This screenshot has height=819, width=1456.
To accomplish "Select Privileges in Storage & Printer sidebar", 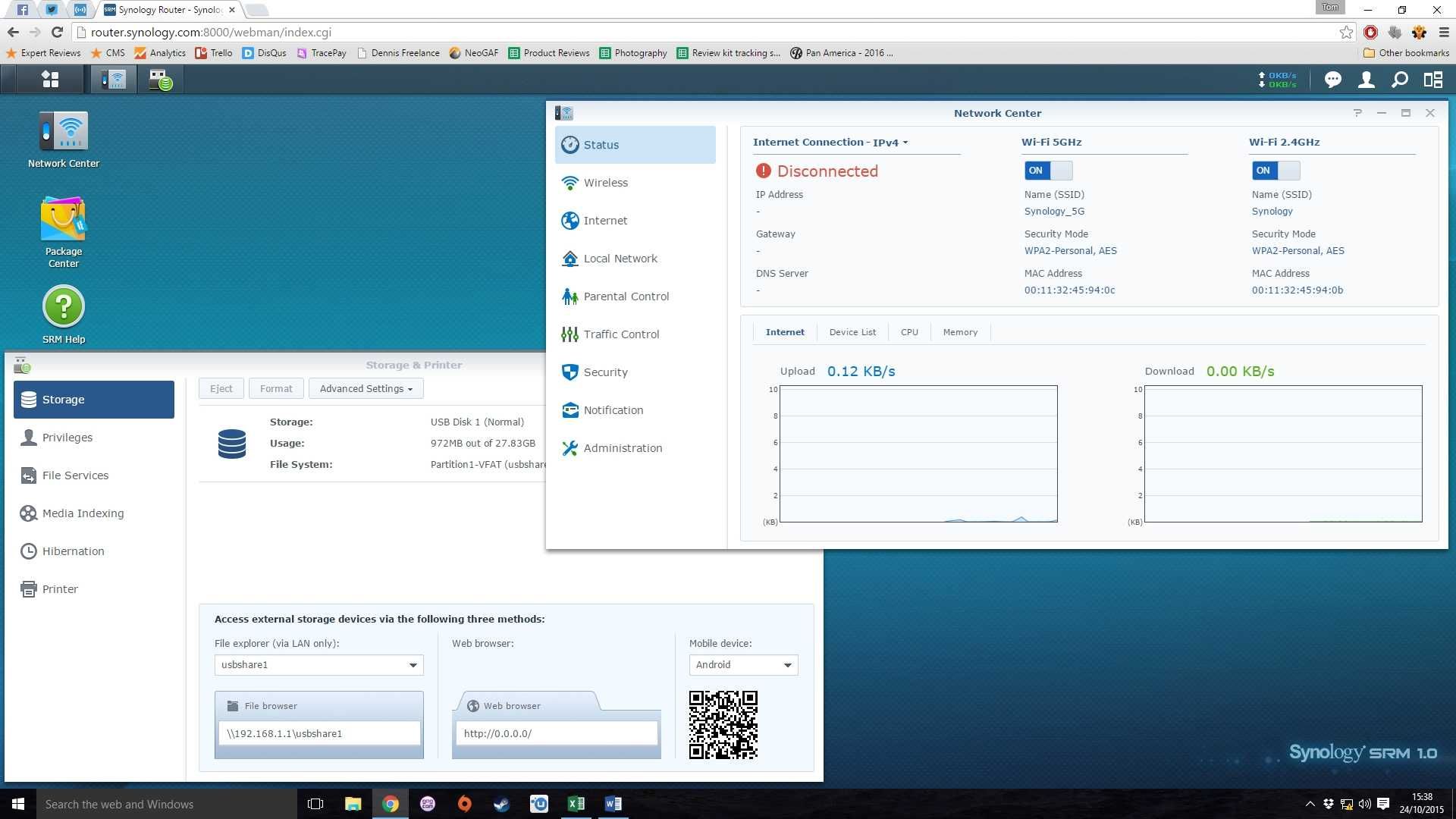I will pos(94,438).
